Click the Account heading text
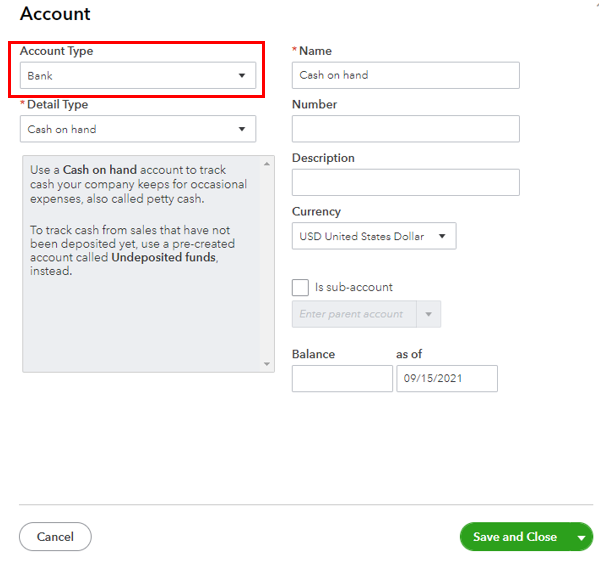Screen dimensions: 599x572 (55, 14)
